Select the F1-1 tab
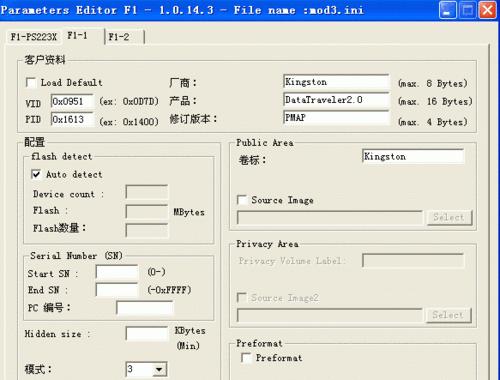The width and height of the screenshot is (500, 380). [83, 36]
